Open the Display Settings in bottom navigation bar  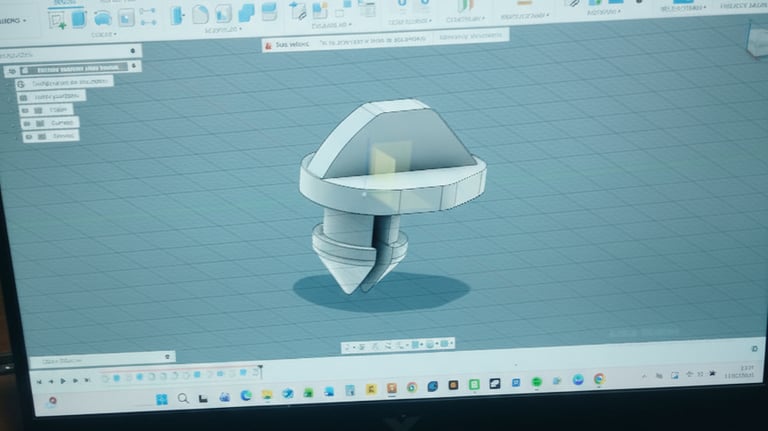click(x=415, y=345)
